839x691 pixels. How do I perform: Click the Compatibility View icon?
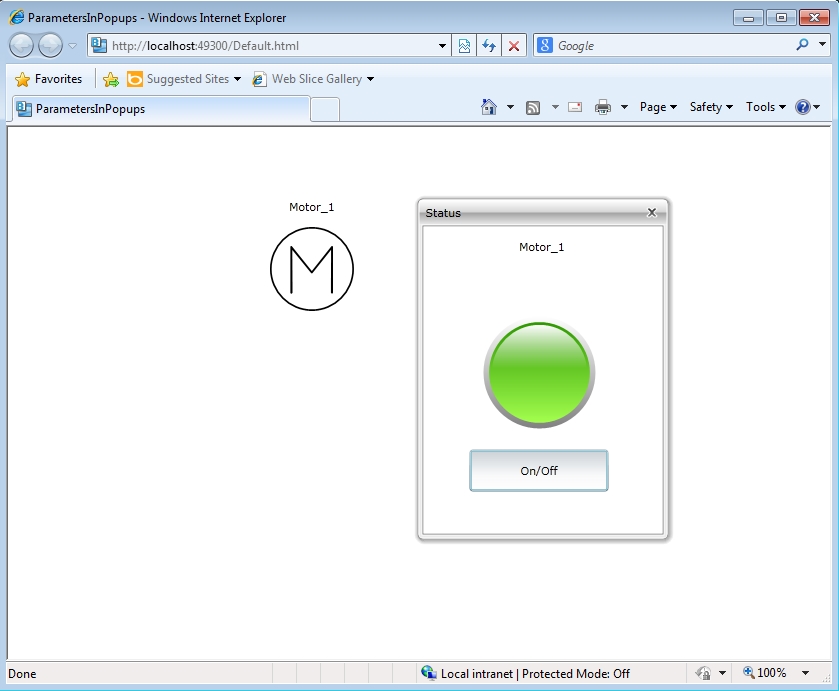point(464,45)
